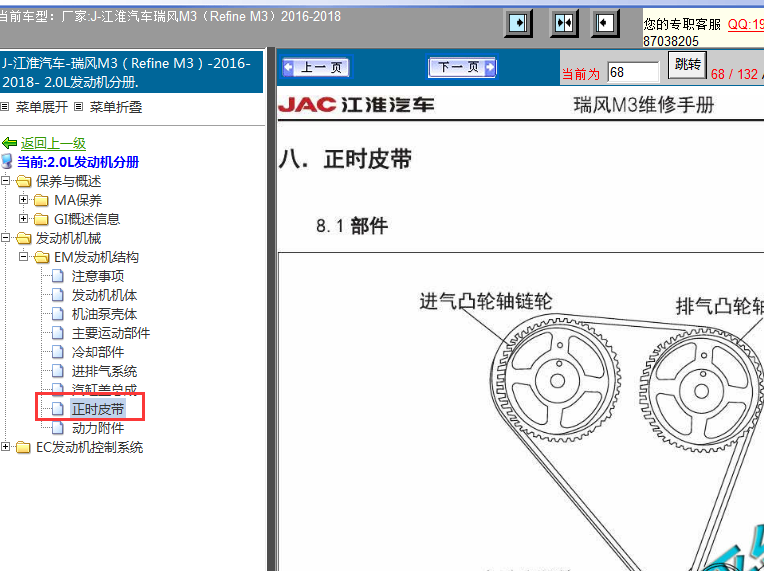
Task: Click the database icon beside 当前:2.0L发动机分册
Action: [7, 162]
